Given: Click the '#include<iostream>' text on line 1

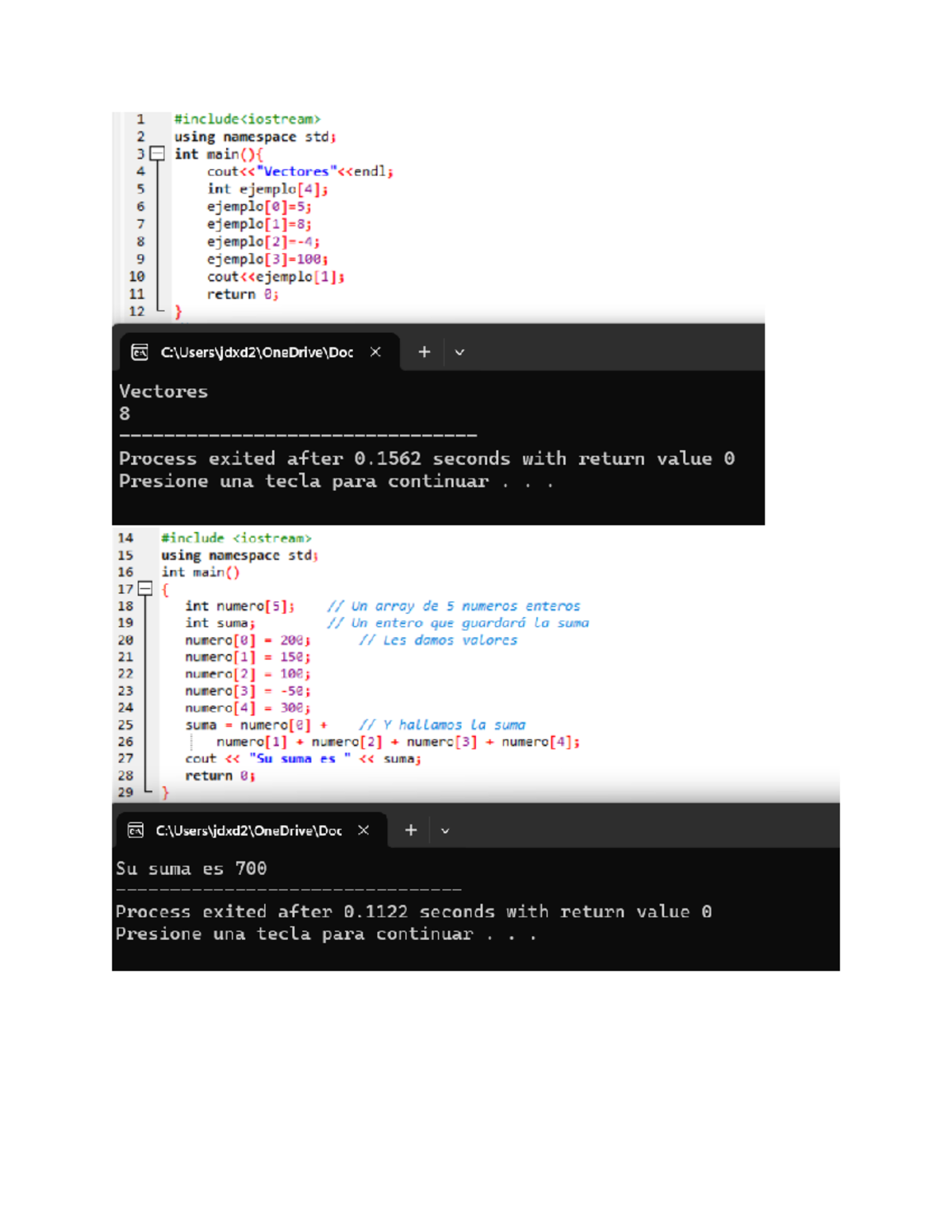Looking at the screenshot, I should tap(248, 119).
